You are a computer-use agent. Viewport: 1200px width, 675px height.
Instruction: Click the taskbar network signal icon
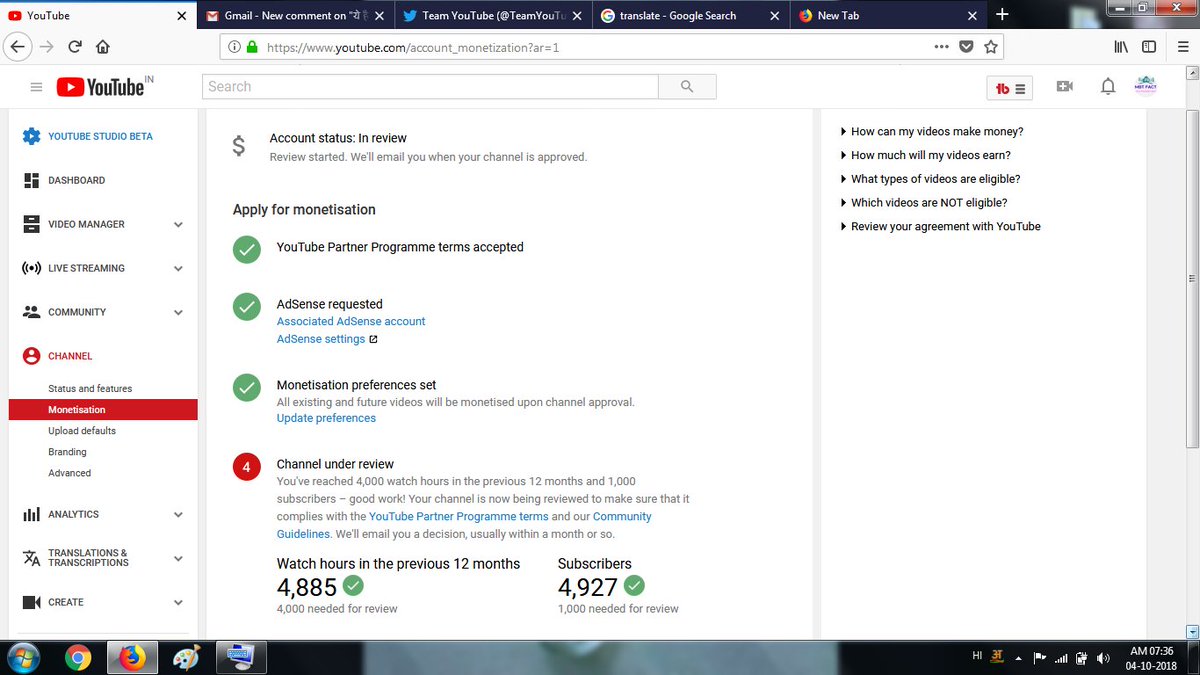(x=1061, y=658)
